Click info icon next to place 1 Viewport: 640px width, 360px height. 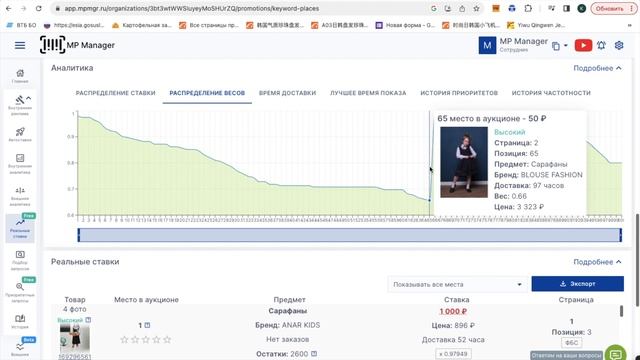pyautogui.click(x=147, y=325)
